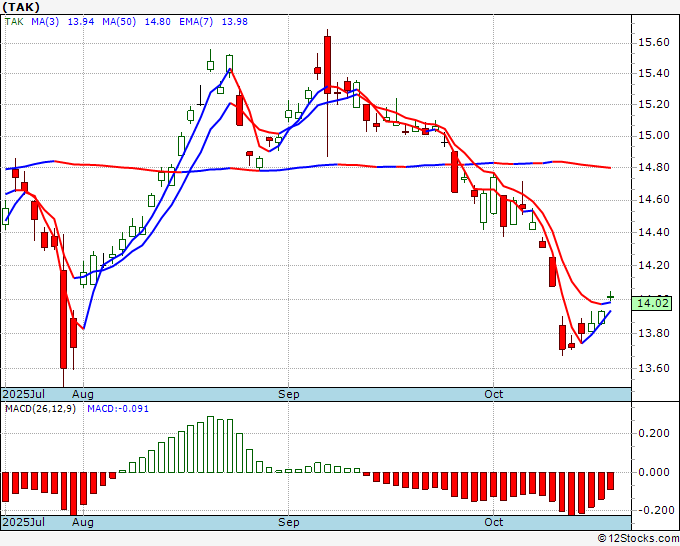680x546 pixels.
Task: Click the 14.80 price axis label
Action: point(654,167)
